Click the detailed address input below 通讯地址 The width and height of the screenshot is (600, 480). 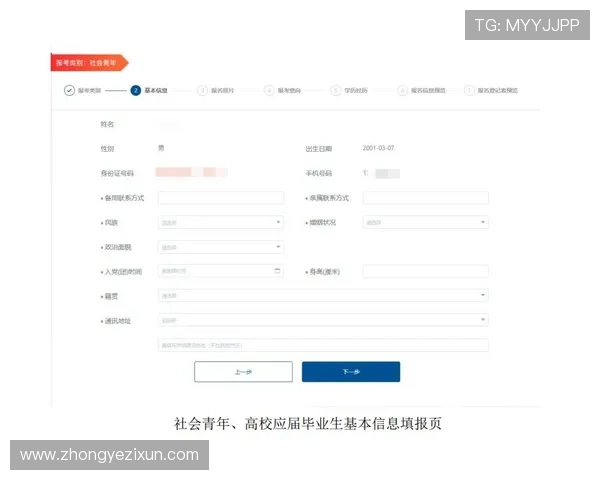[323, 345]
